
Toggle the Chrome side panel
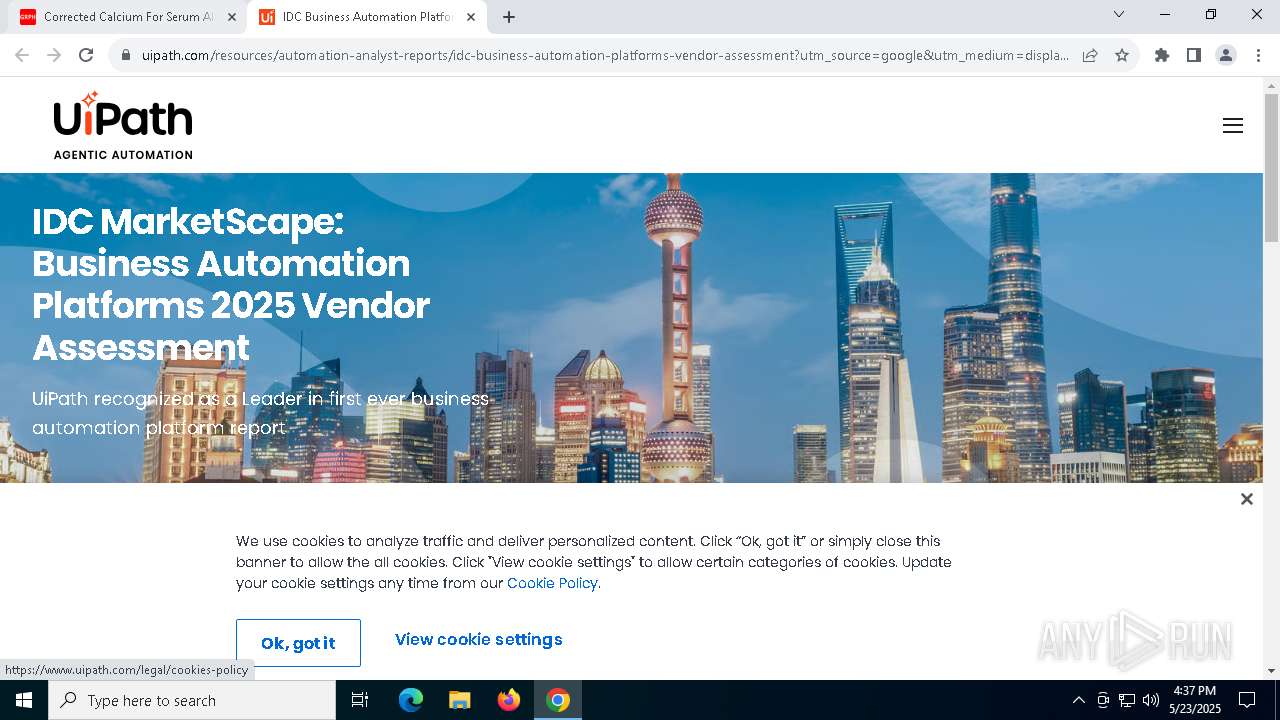tap(1194, 56)
